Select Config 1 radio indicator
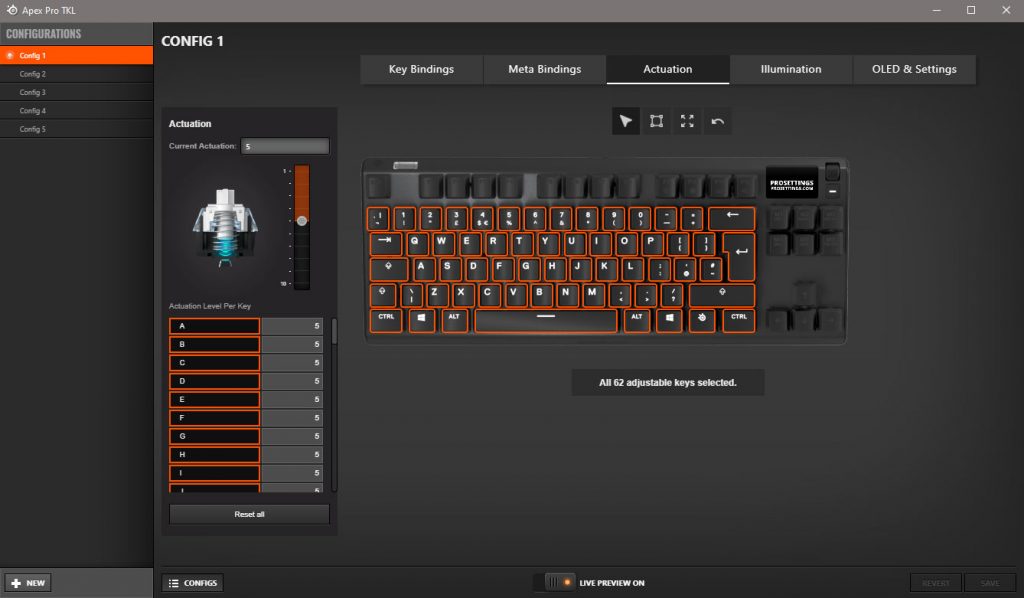The width and height of the screenshot is (1024, 598). [x=10, y=55]
